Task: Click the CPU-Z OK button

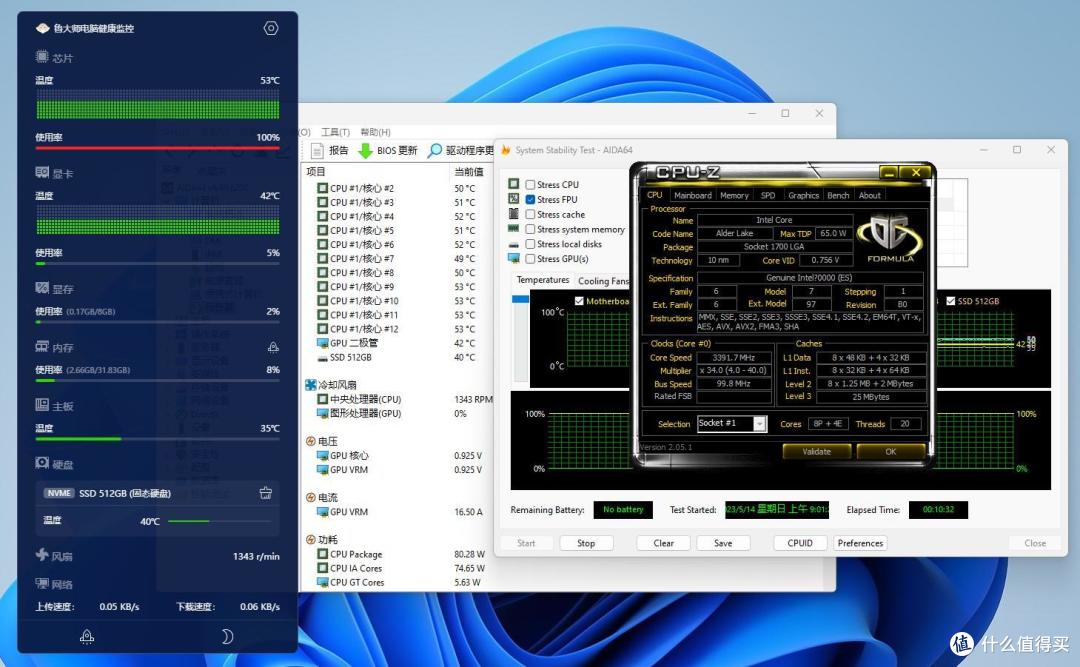Action: click(x=891, y=452)
